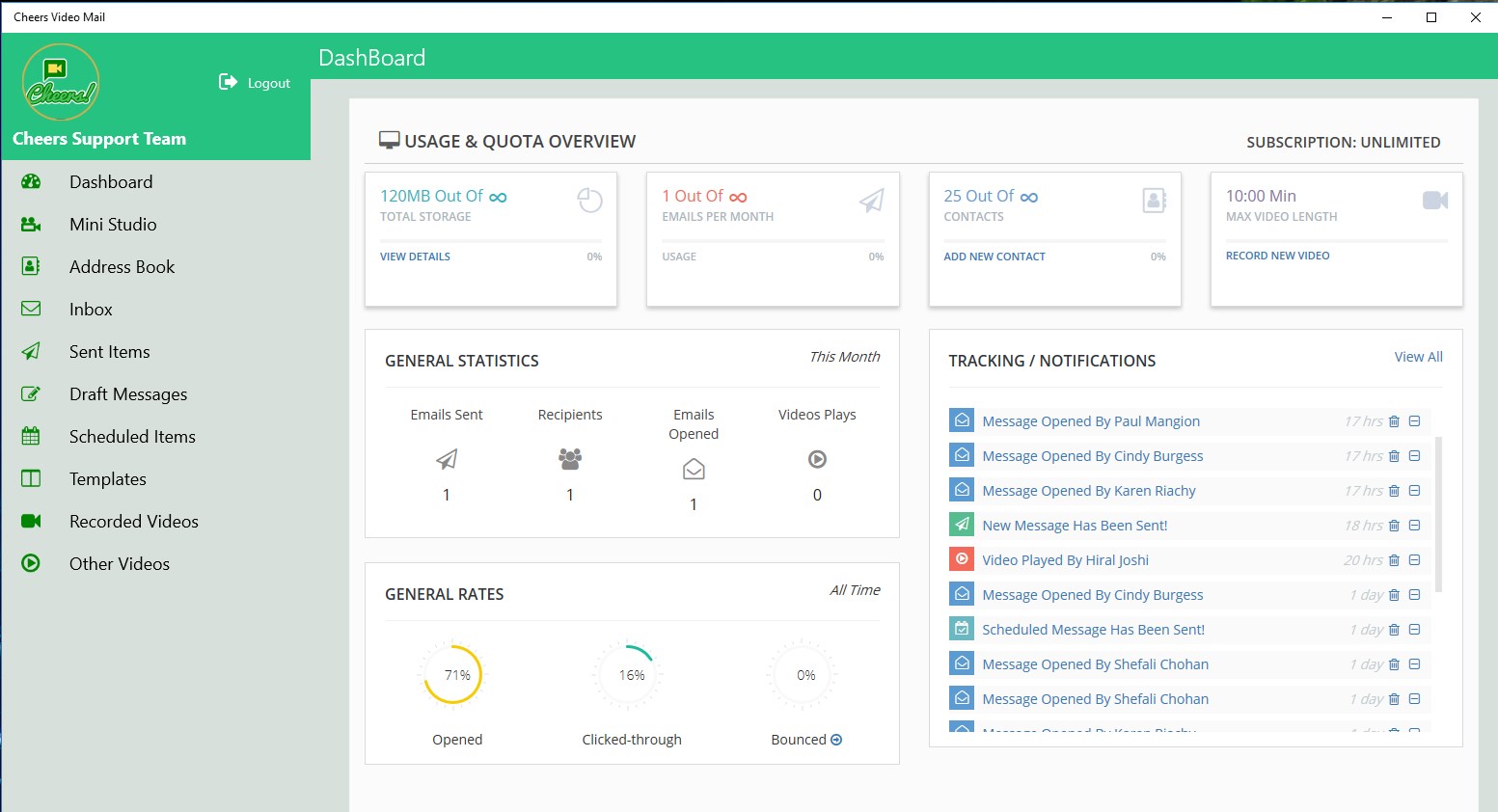Click ADD NEW CONTACT link
The image size is (1498, 812).
click(x=994, y=257)
